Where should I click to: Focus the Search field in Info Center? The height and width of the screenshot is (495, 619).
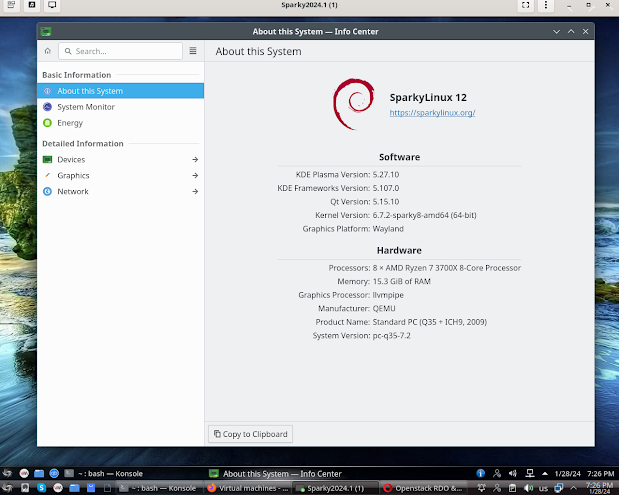coord(120,51)
